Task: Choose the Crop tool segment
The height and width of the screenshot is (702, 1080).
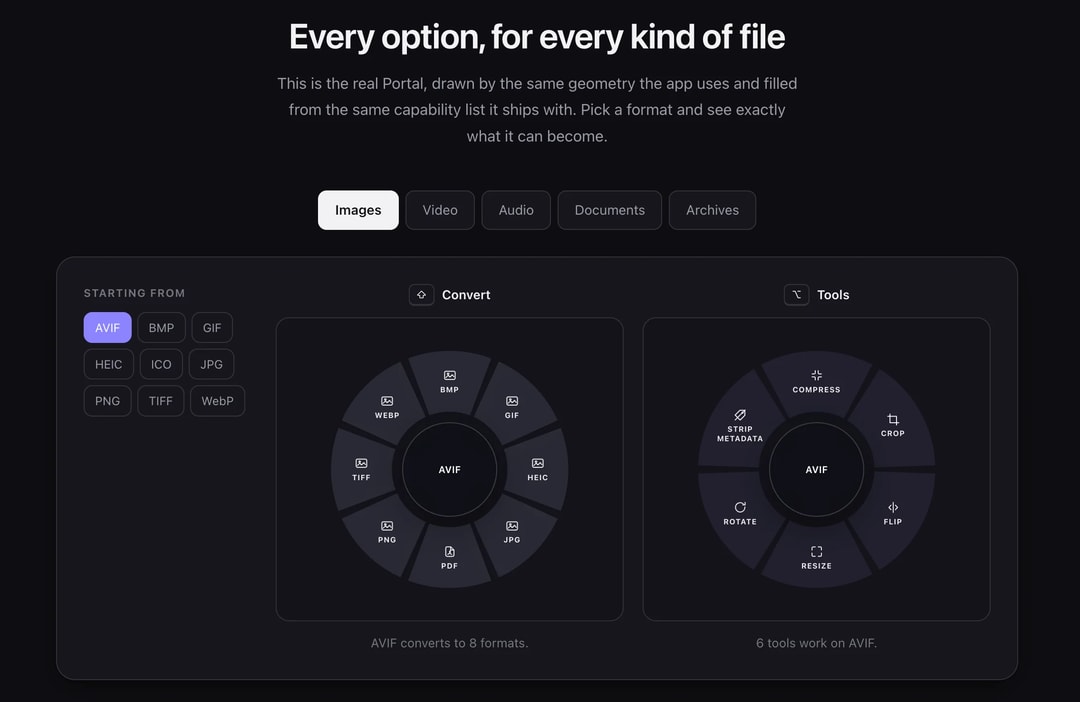Action: pyautogui.click(x=893, y=425)
